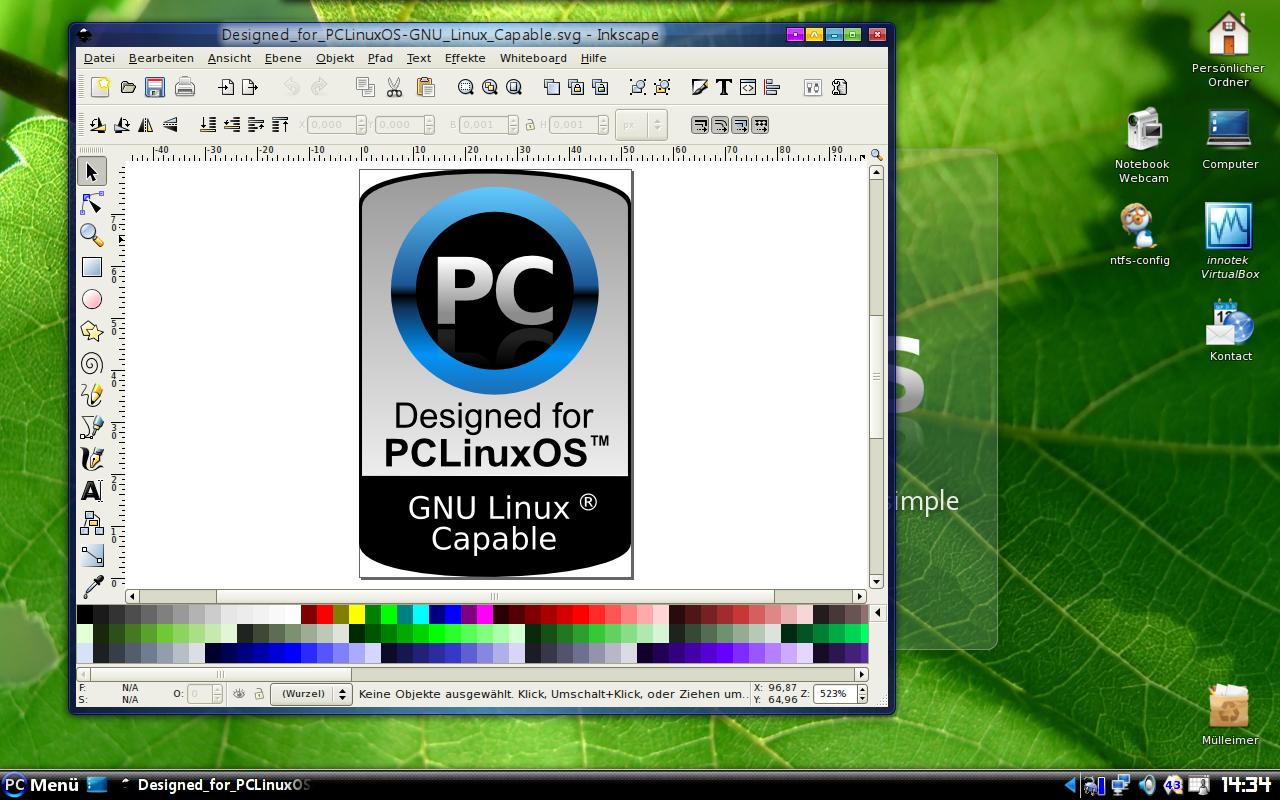1280x800 pixels.
Task: Click the Zoom to fit selection icon
Action: click(x=466, y=87)
